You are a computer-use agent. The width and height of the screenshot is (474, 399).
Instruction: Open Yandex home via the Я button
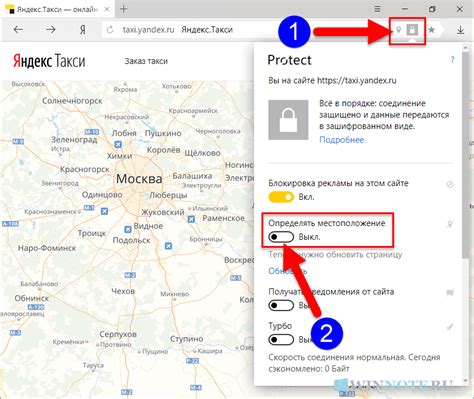83,30
